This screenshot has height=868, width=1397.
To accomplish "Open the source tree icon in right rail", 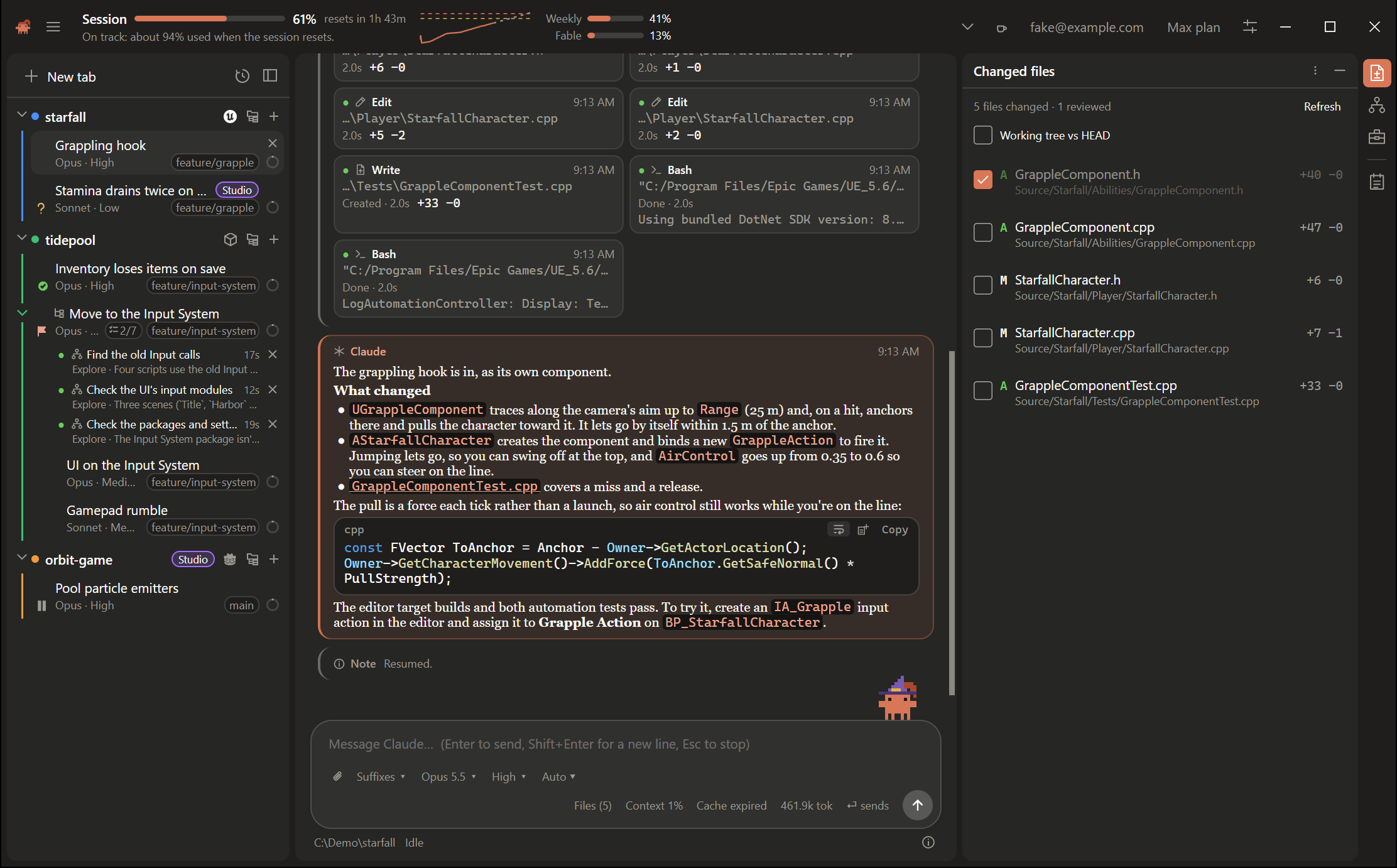I will pos(1376,105).
